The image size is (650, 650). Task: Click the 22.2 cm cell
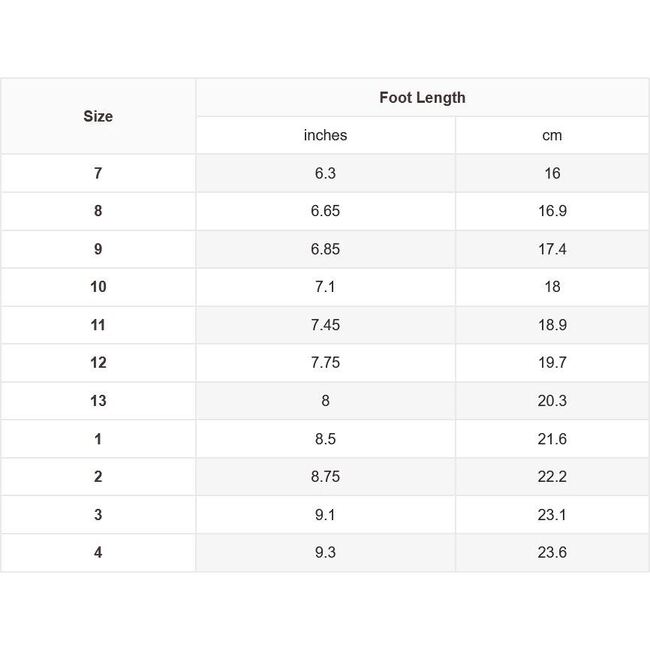coord(552,477)
